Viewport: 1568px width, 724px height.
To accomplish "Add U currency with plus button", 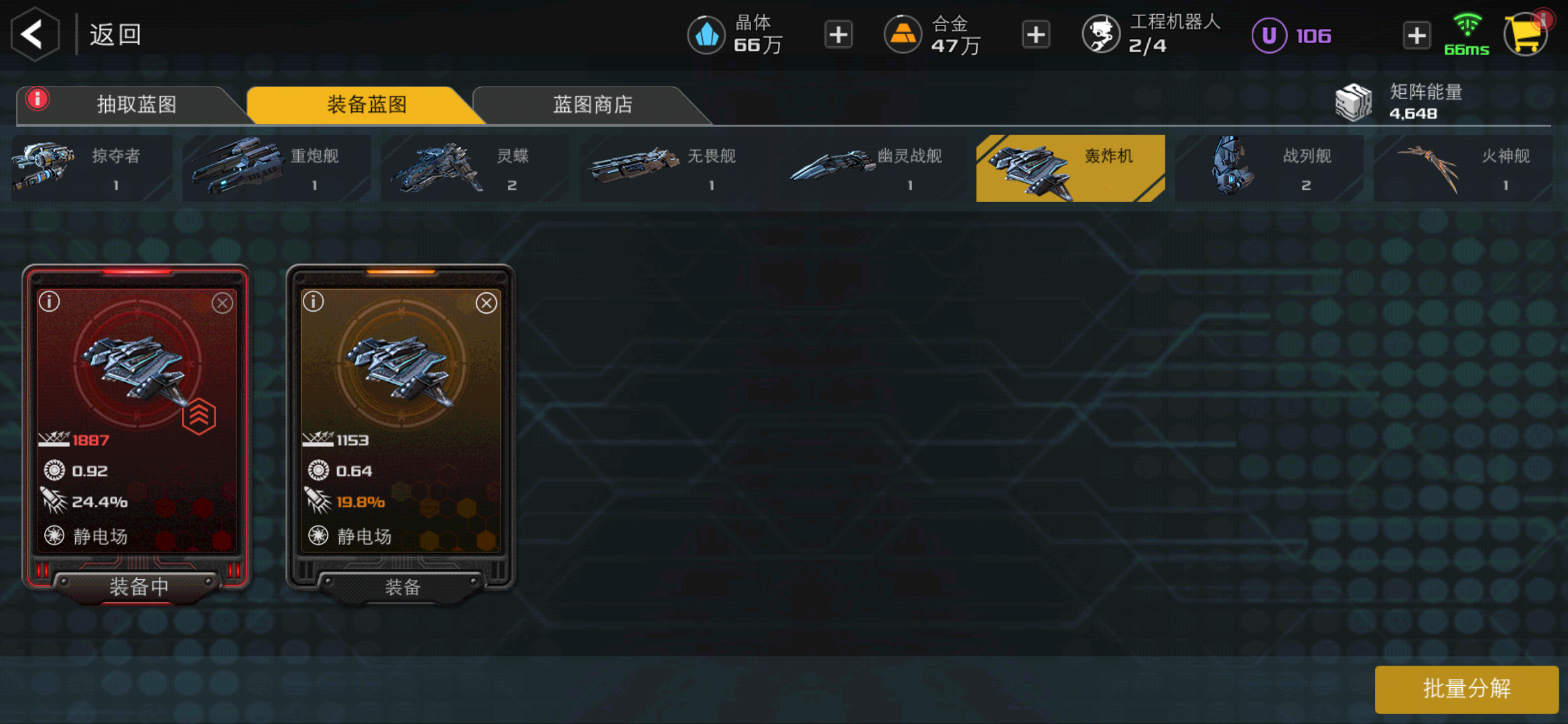I will point(1417,36).
